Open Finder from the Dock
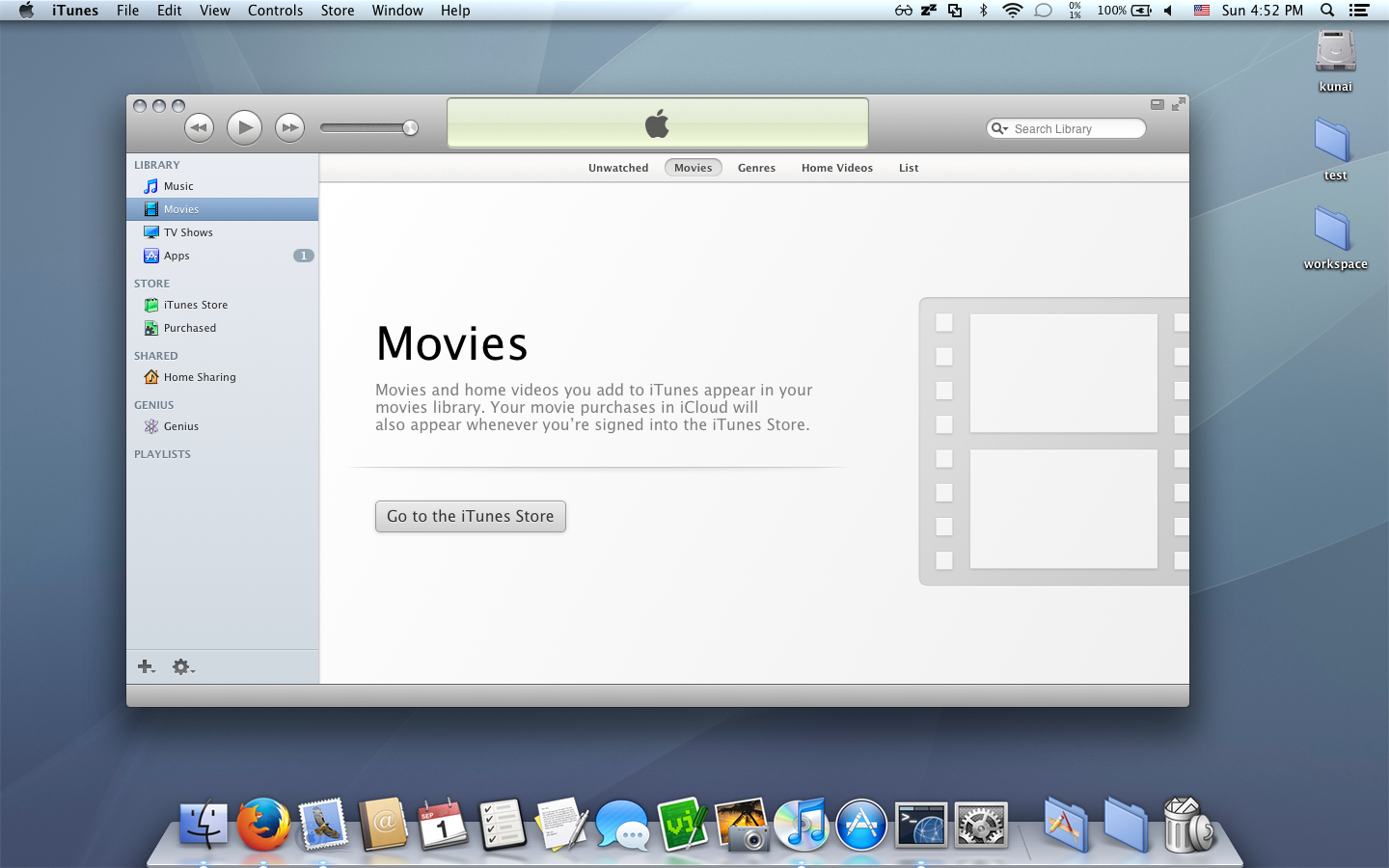Image resolution: width=1389 pixels, height=868 pixels. (204, 826)
